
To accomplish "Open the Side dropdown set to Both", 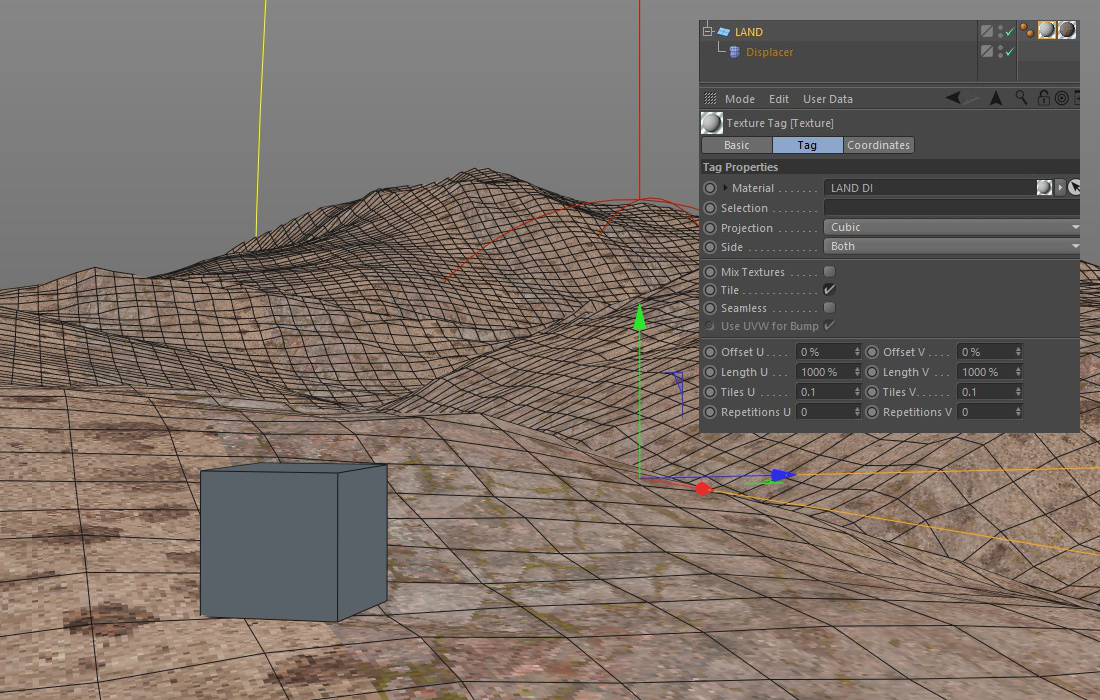I will (x=952, y=246).
